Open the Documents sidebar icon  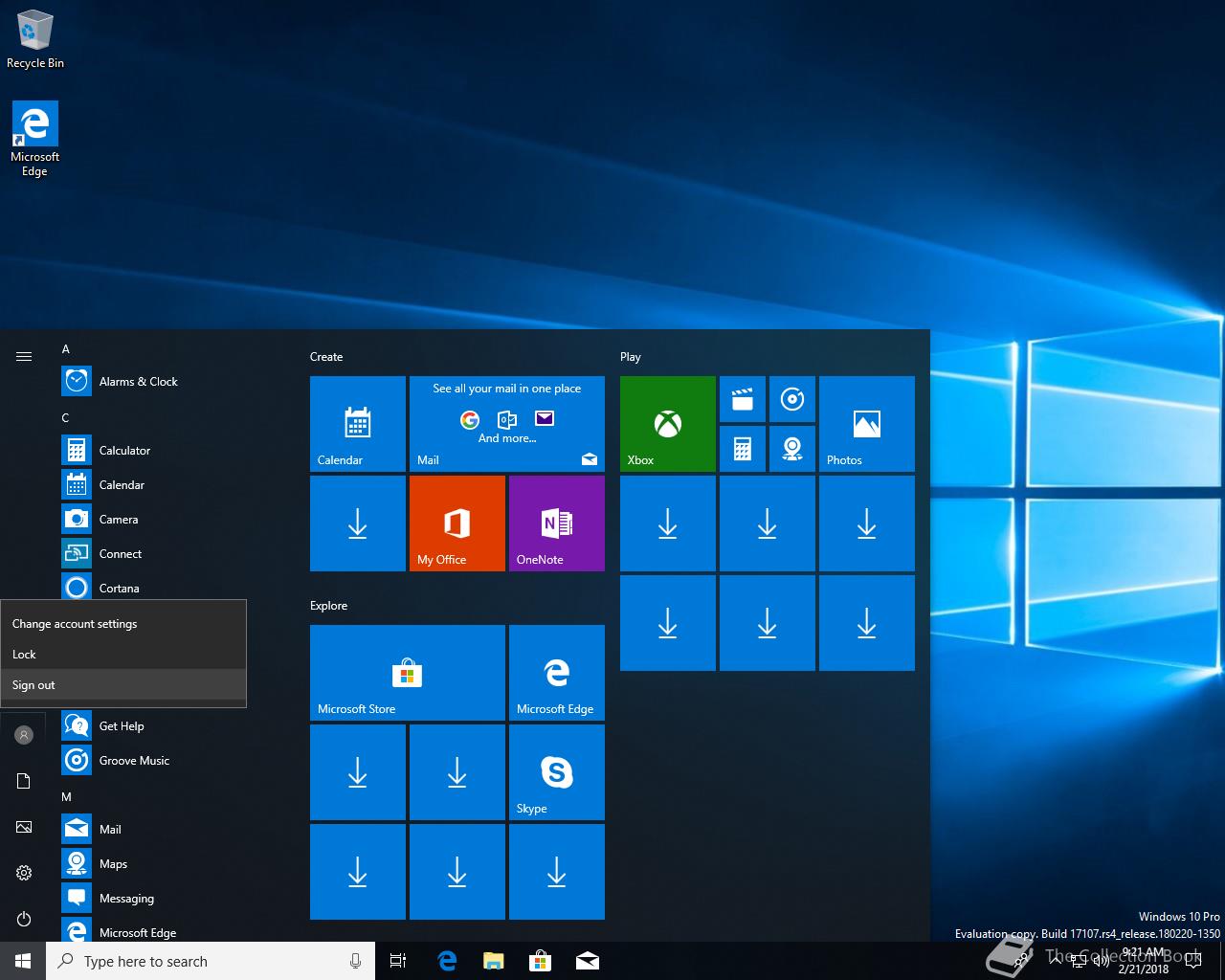point(24,781)
